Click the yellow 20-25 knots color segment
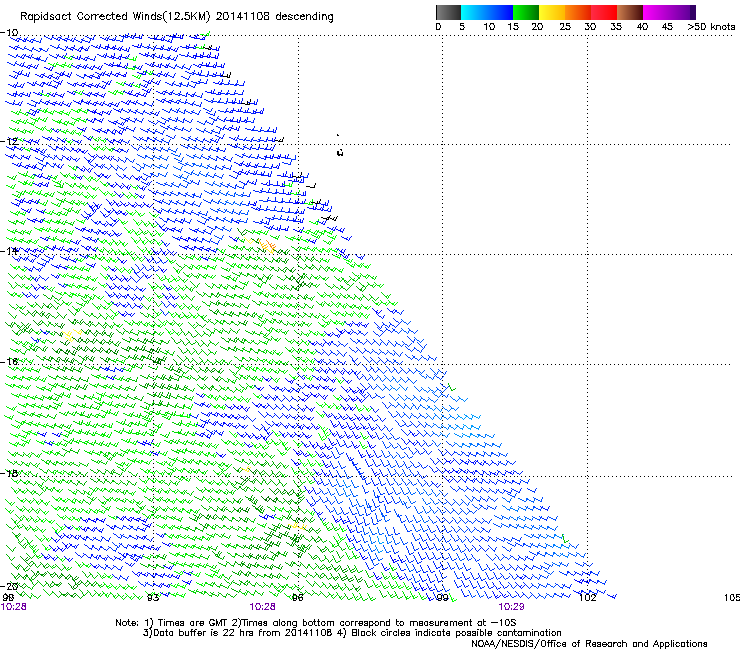This screenshot has width=740, height=650. 552,12
